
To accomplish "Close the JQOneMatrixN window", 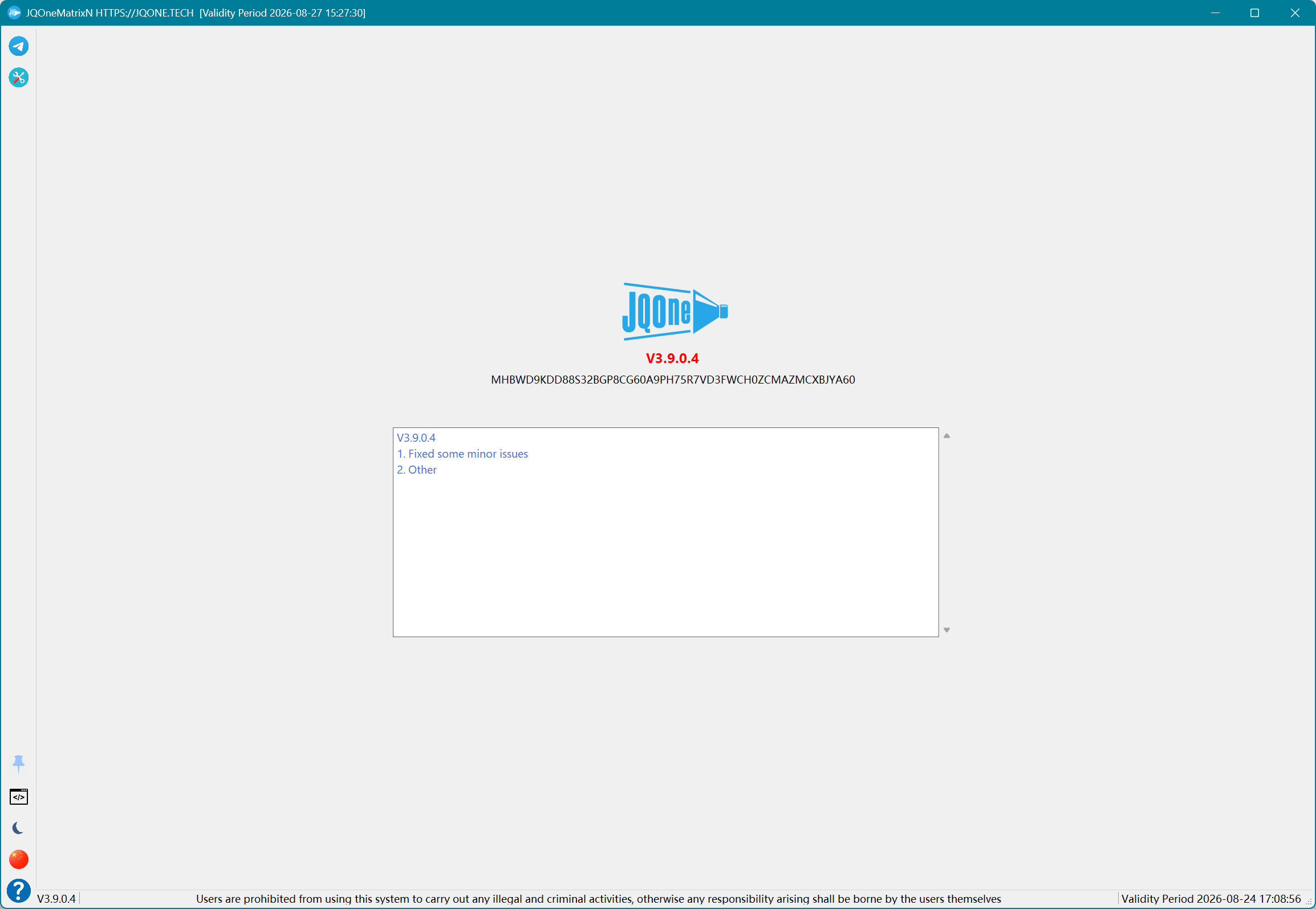I will click(x=1295, y=13).
